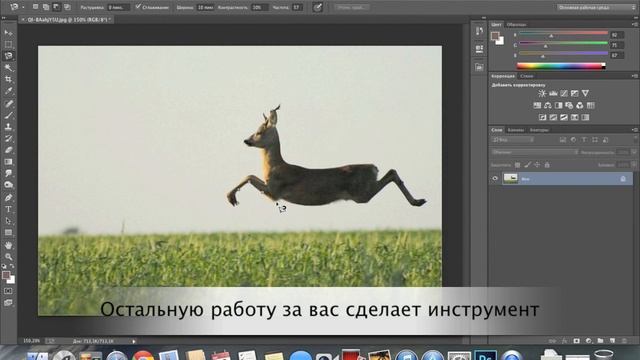The image size is (640, 360).
Task: Switch to the Образцы tab
Action: [516, 24]
